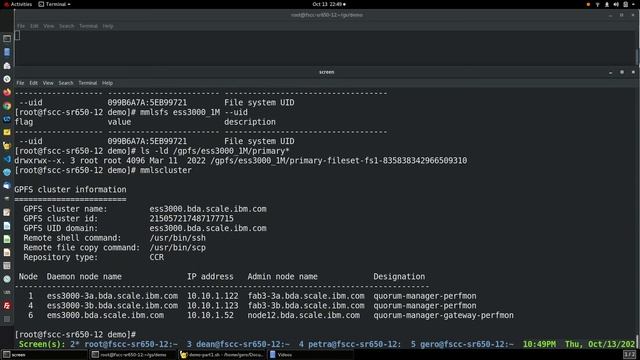Viewport: 640px width, 360px height.
Task: Open the yellow notes icon in dock
Action: (7, 132)
